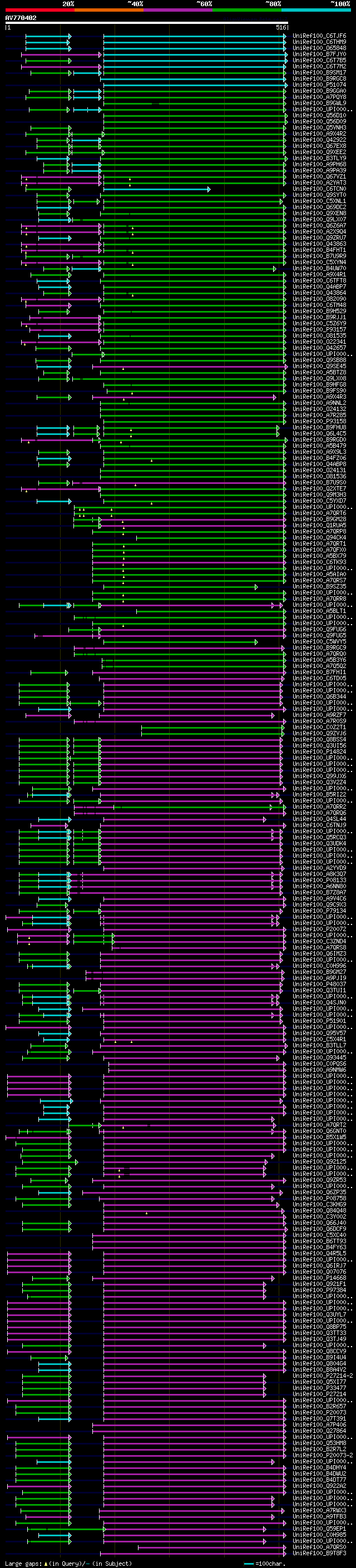Select the UniRef100_B3TLY9 label
This screenshot has height=1568, width=356.
coord(319,159)
